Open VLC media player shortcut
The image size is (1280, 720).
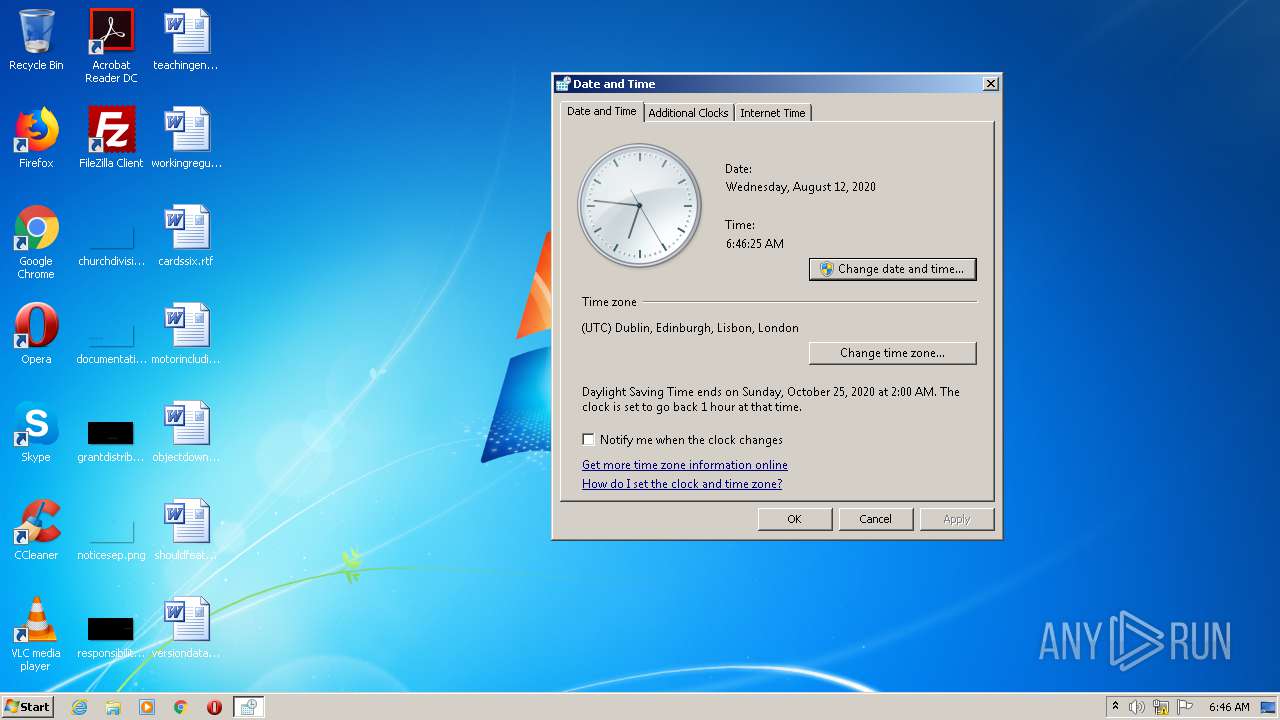pyautogui.click(x=36, y=634)
